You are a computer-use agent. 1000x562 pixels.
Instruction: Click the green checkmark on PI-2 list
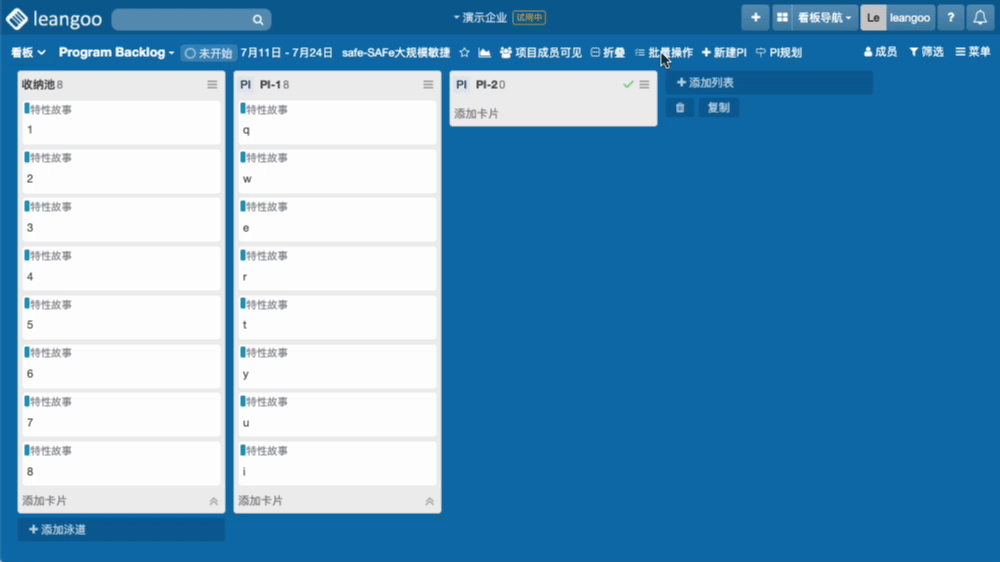[x=628, y=85]
